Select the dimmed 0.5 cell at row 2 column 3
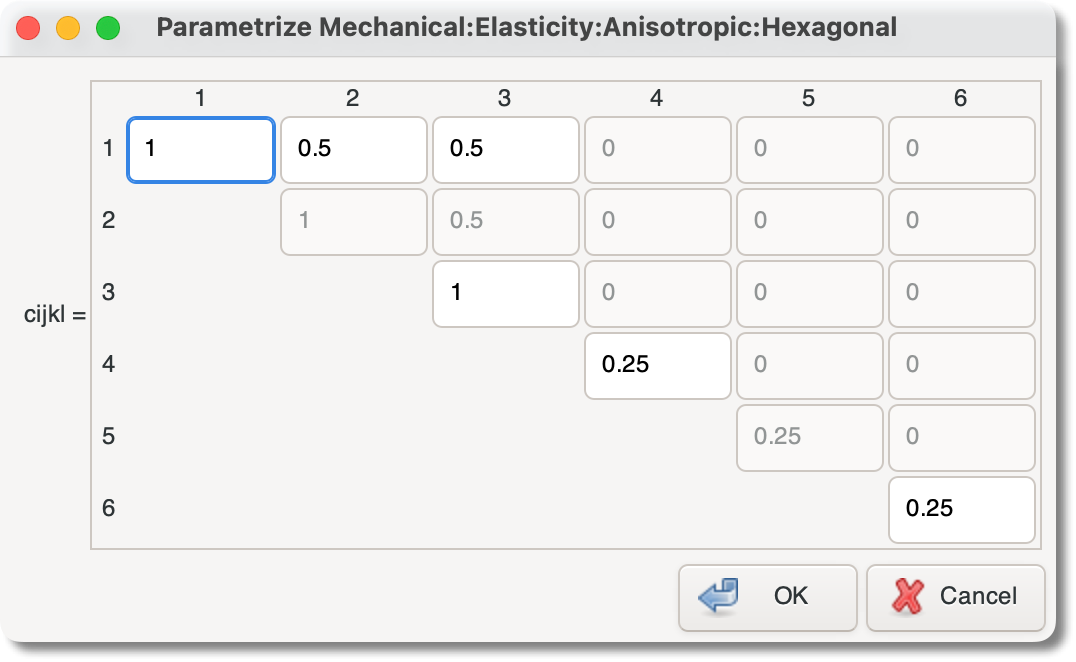The height and width of the screenshot is (662, 1076). pyautogui.click(x=504, y=221)
